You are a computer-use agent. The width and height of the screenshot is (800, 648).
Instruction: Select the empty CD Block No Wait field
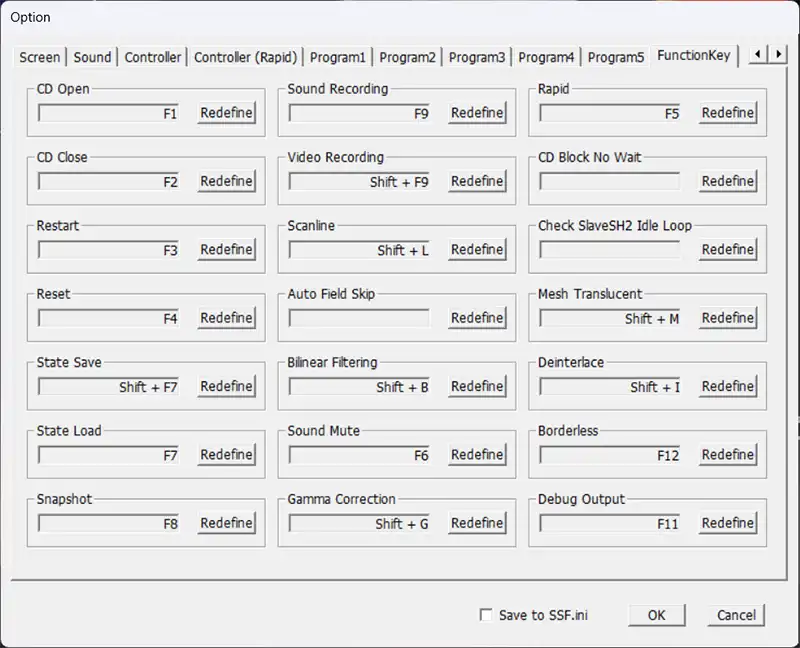pyautogui.click(x=609, y=181)
